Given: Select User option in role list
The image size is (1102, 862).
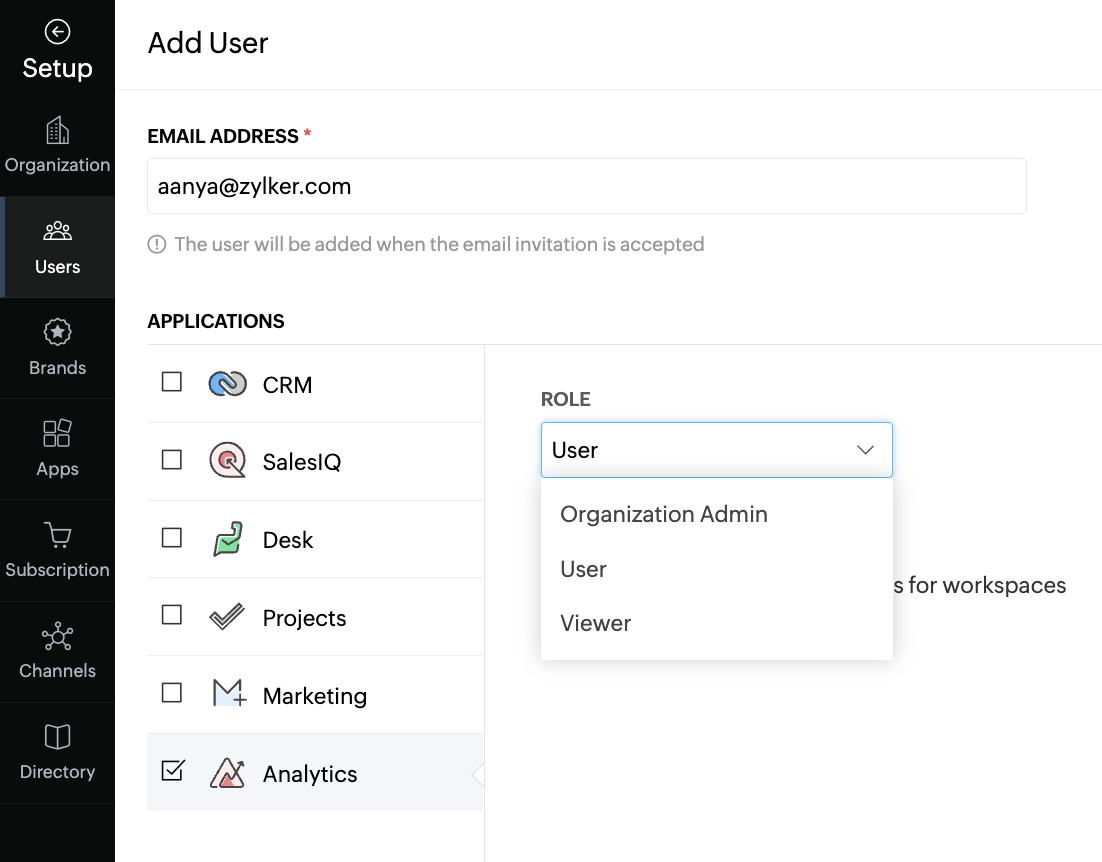Looking at the screenshot, I should coord(583,569).
